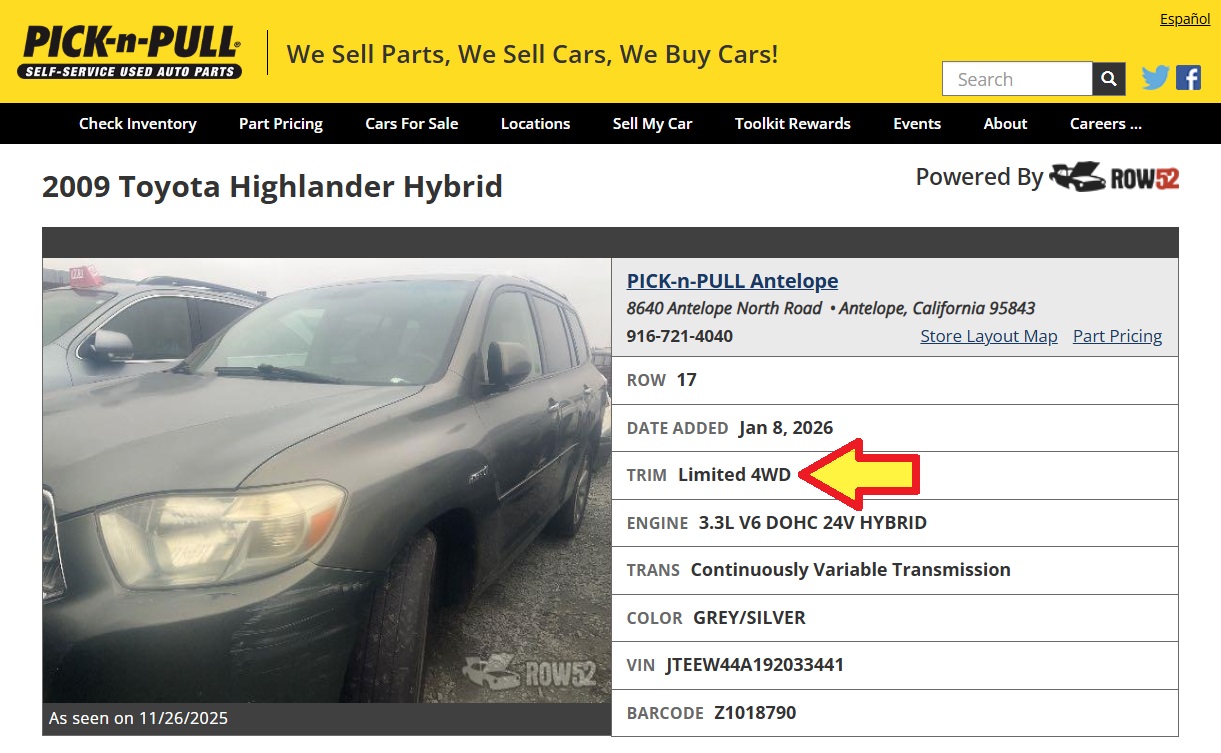1221x753 pixels.
Task: Click Part Pricing link in store box
Action: [1117, 336]
